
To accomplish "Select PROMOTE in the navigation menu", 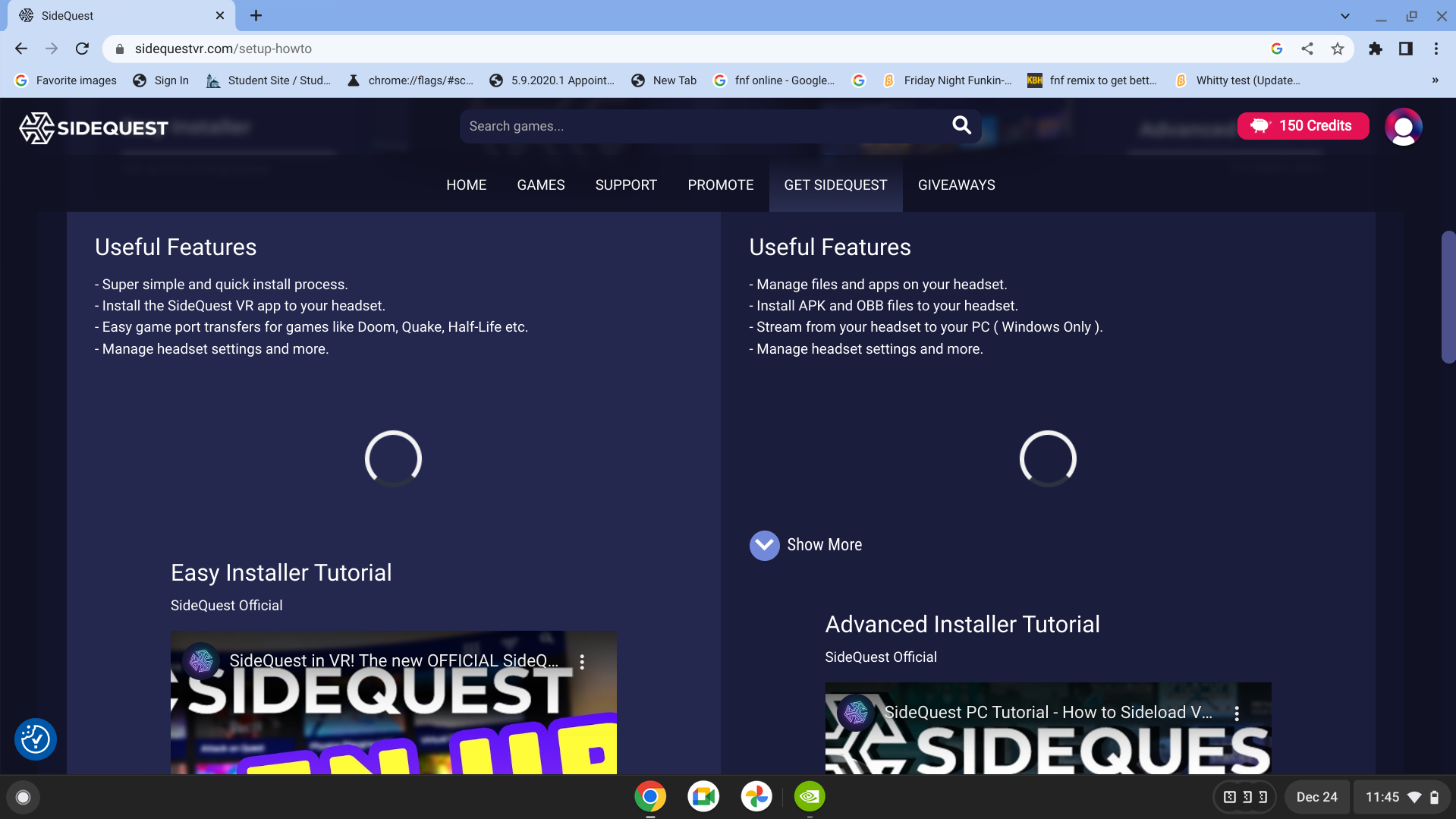I will (x=720, y=184).
